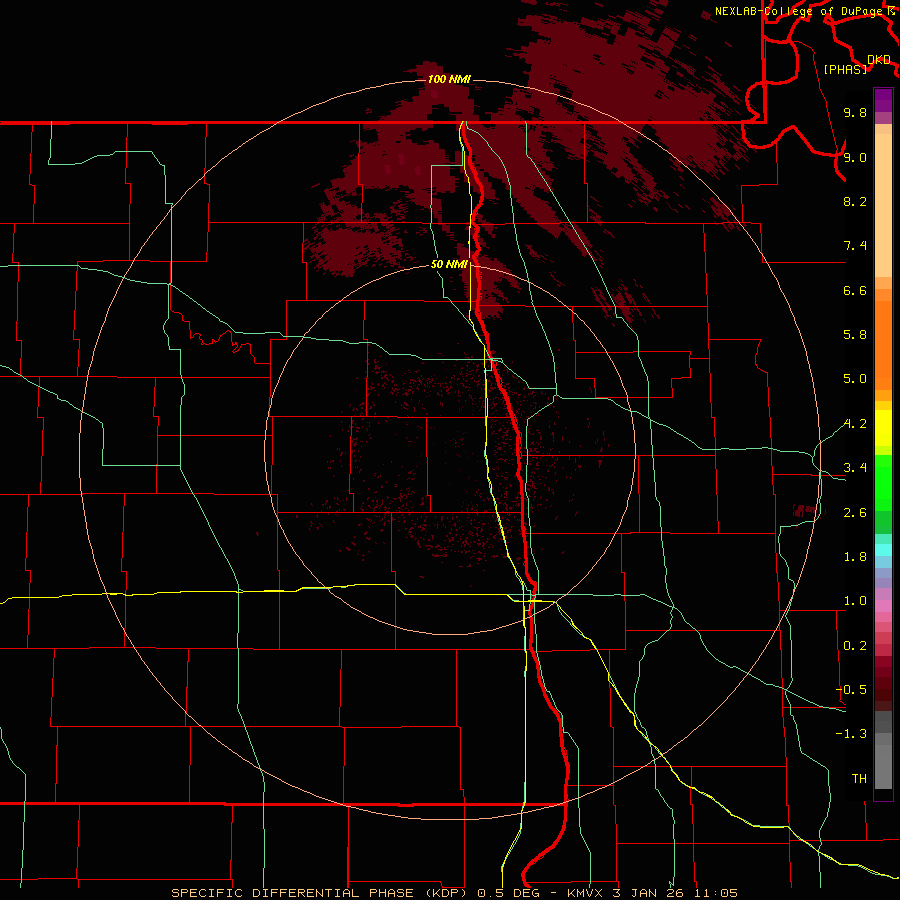Image resolution: width=900 pixels, height=900 pixels.
Task: Click the 0.2 scale value
Action: [855, 646]
